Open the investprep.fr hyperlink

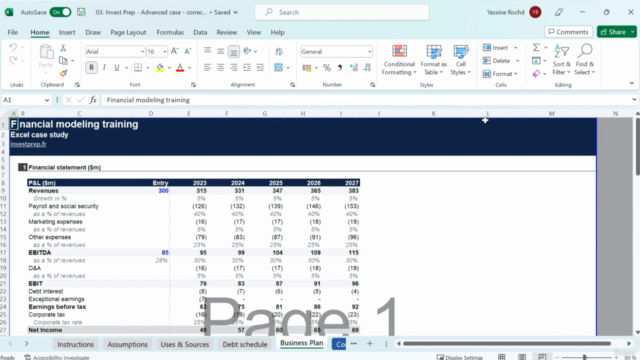point(28,144)
